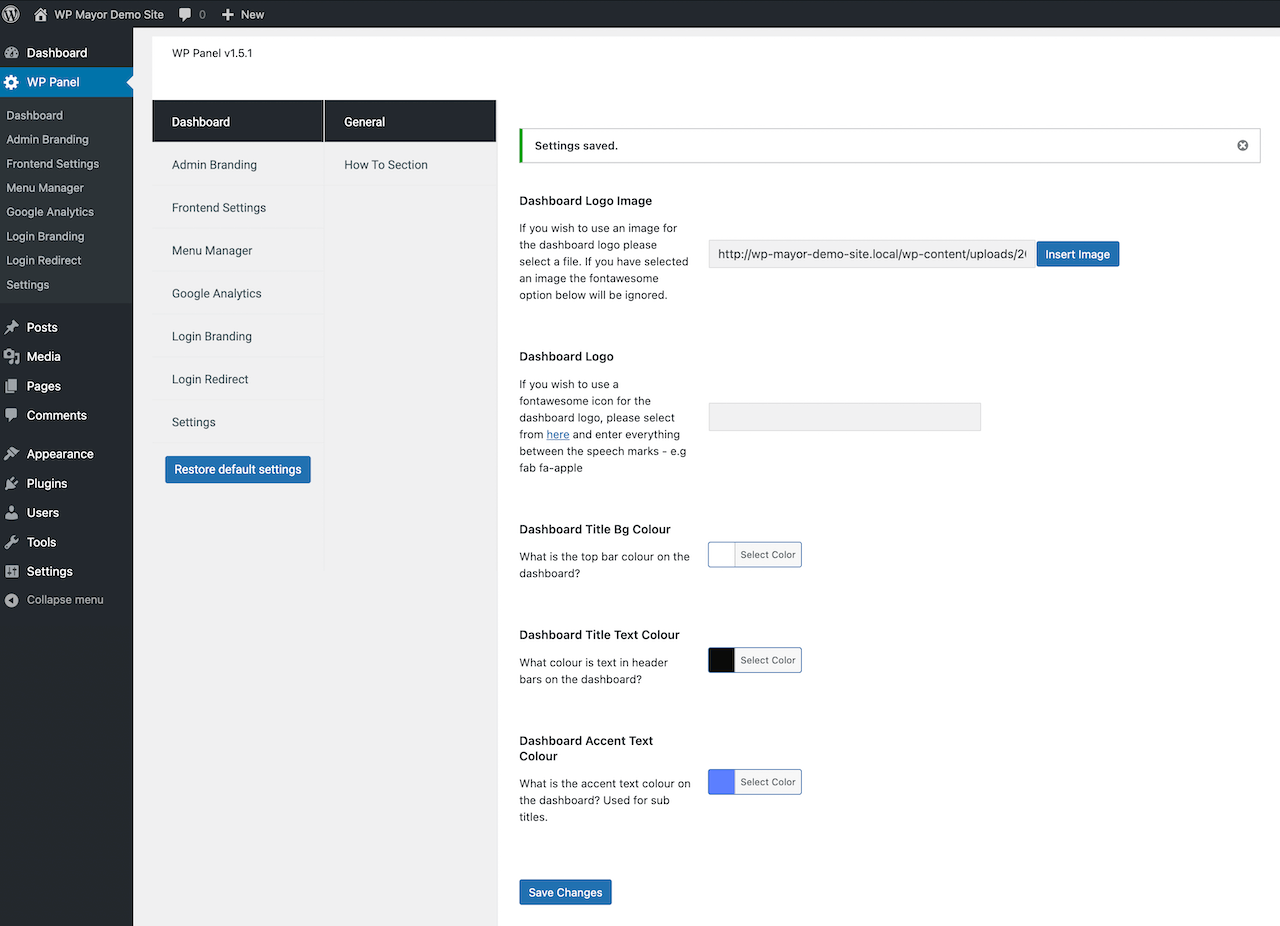Open the Admin Branding panel tab
This screenshot has width=1280, height=926.
click(238, 165)
